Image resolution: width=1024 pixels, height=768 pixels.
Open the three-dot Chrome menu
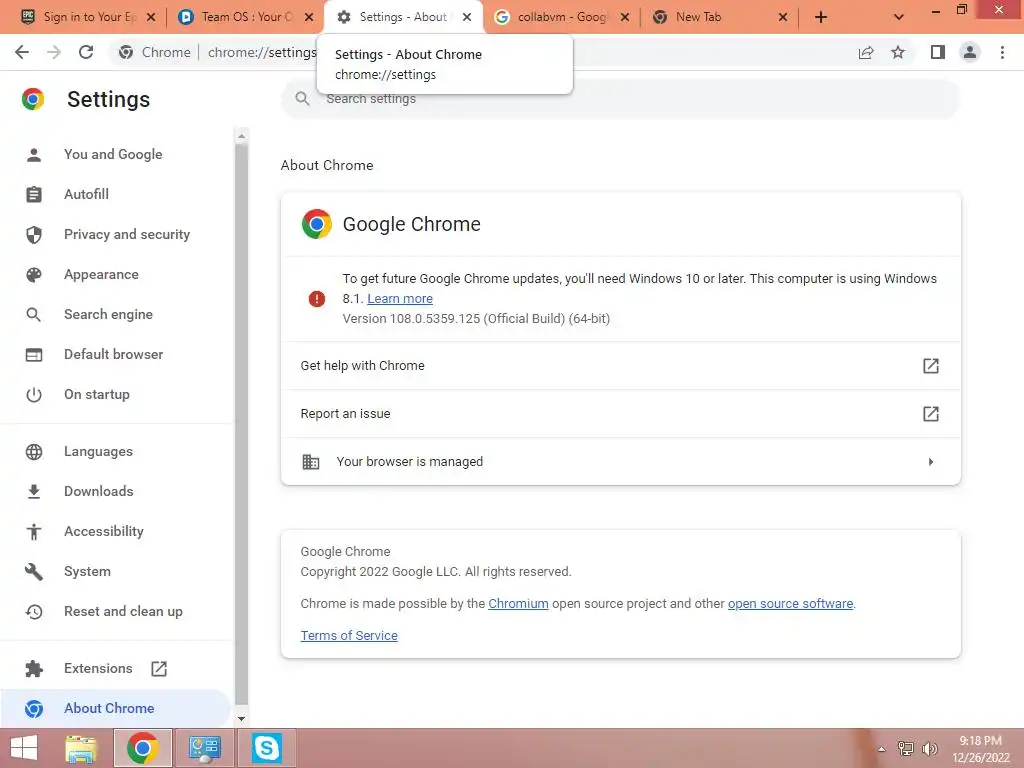click(x=1002, y=52)
